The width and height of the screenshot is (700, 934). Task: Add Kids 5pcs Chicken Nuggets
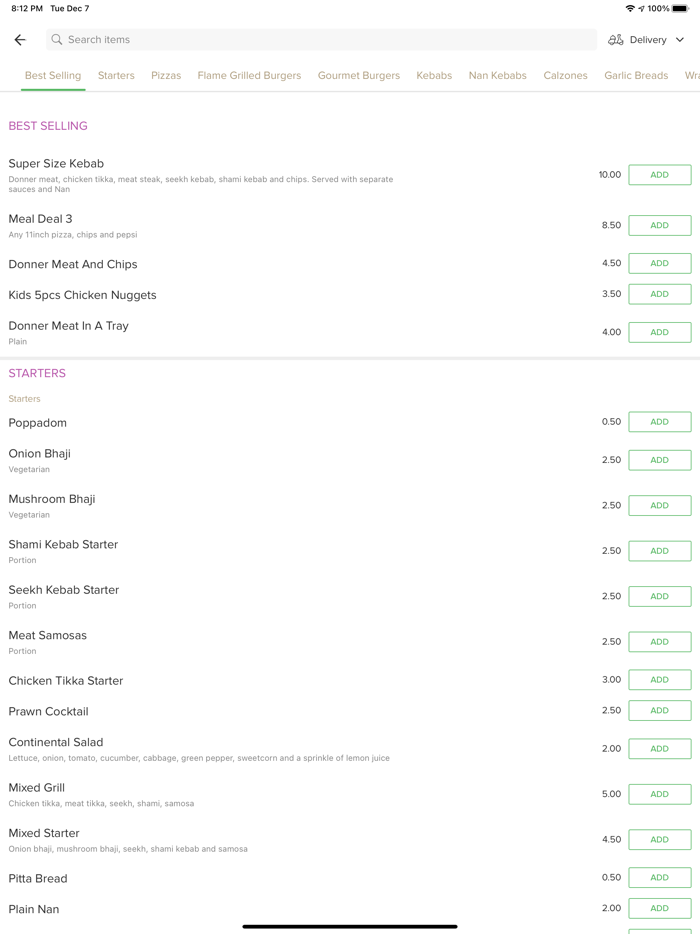[659, 294]
